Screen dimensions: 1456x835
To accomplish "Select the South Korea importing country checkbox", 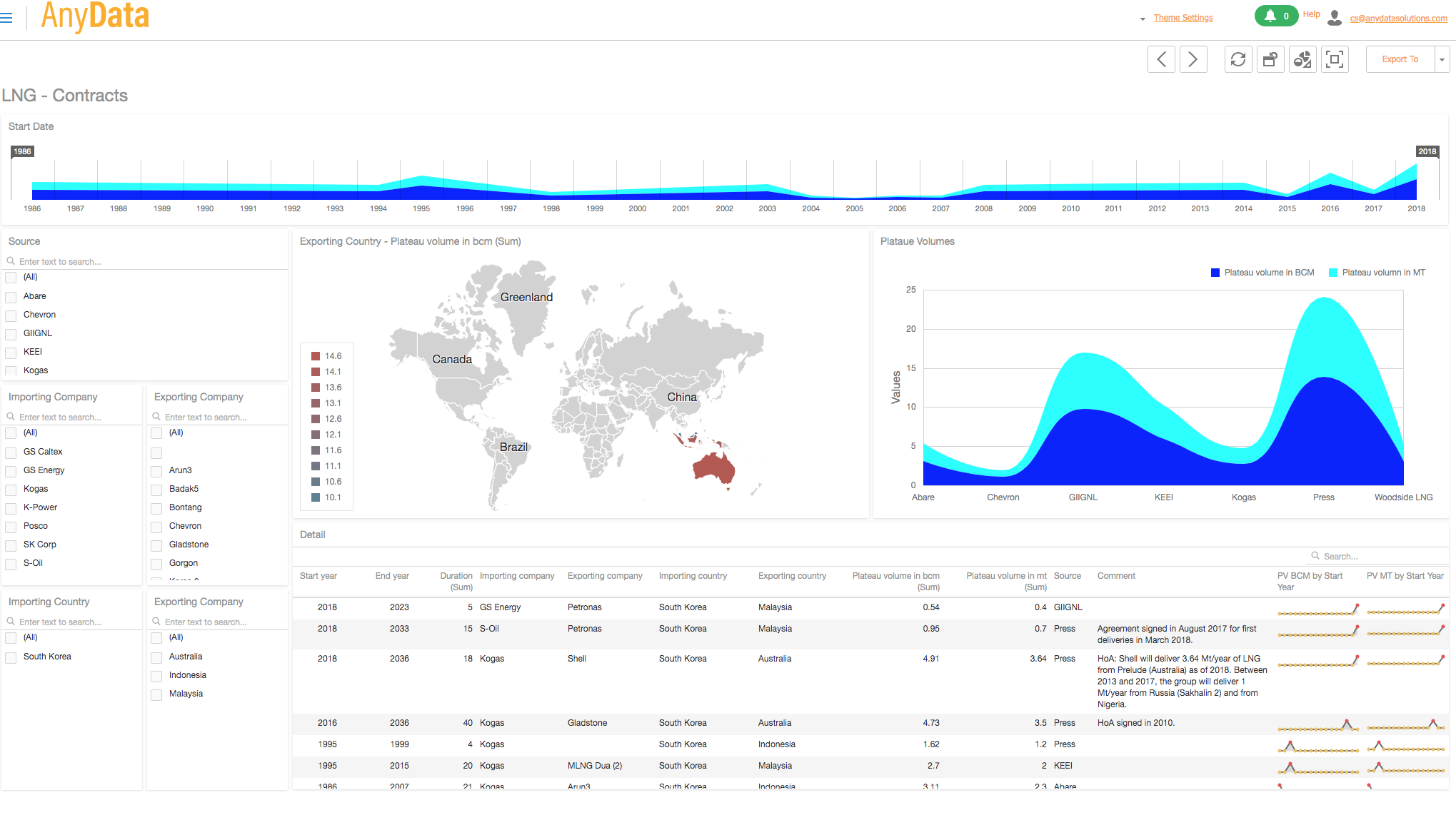I will 11,657.
